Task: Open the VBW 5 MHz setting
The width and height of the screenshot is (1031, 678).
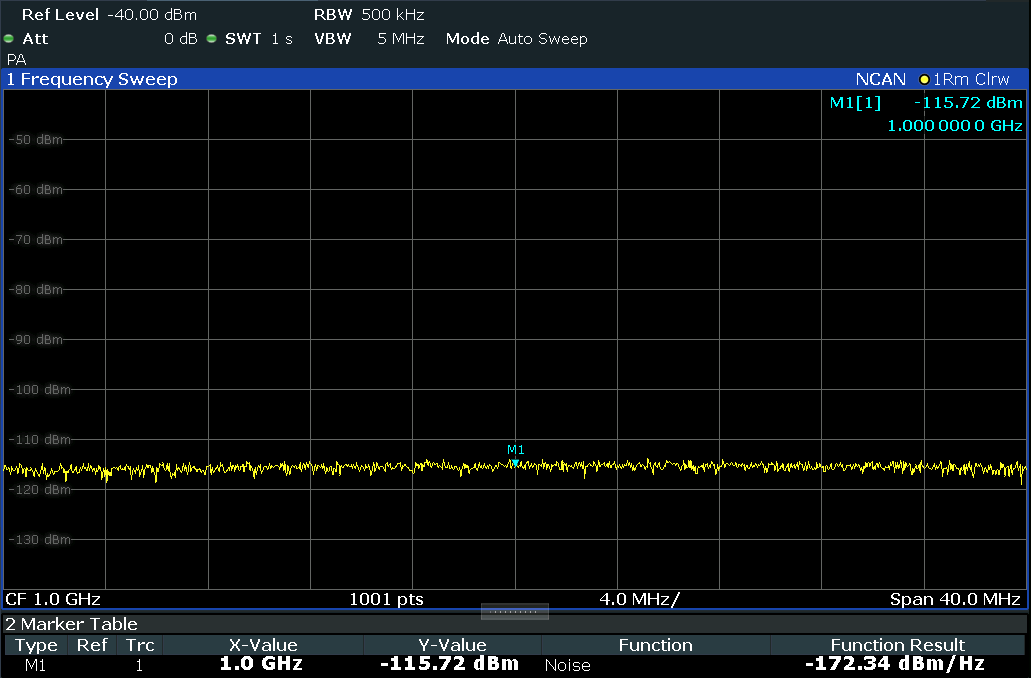Action: [x=369, y=39]
